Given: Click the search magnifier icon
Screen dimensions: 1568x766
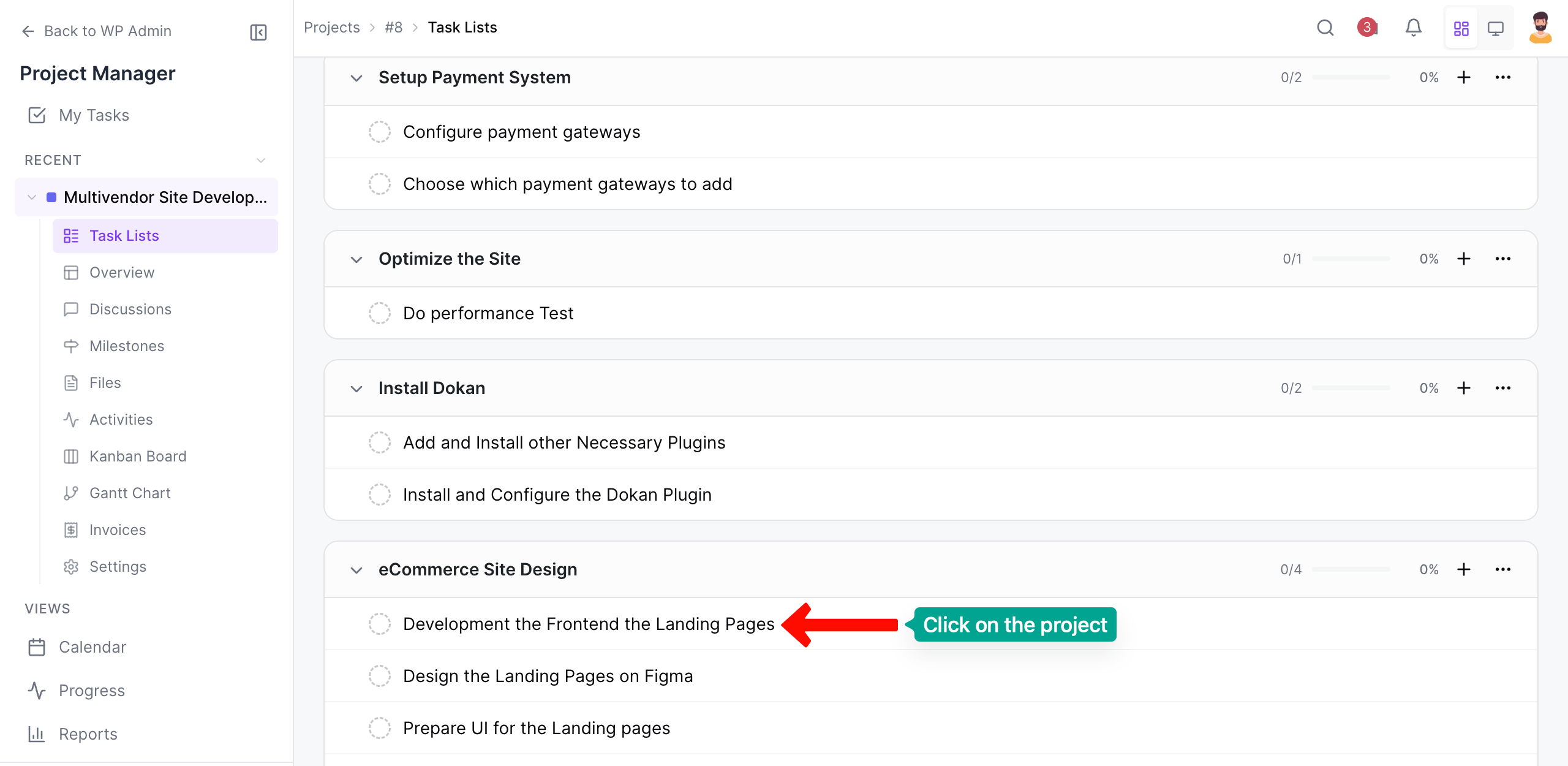Looking at the screenshot, I should [1325, 28].
